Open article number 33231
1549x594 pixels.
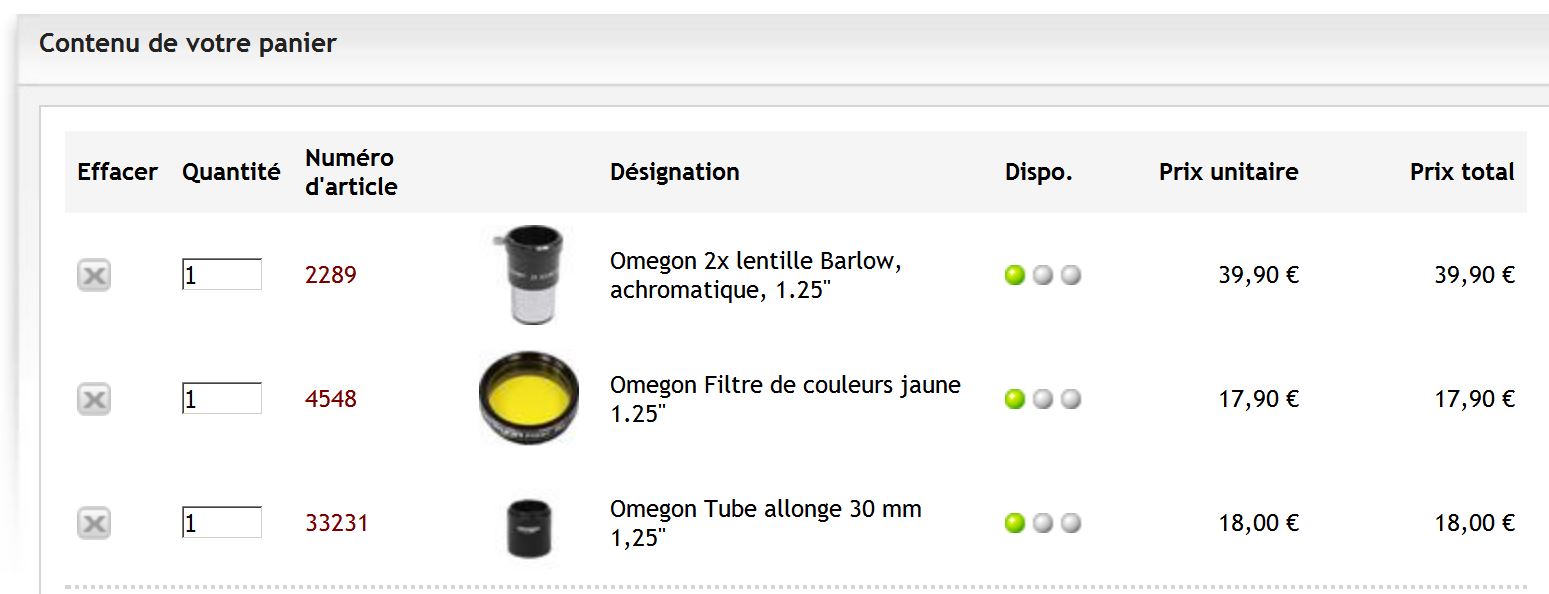337,523
